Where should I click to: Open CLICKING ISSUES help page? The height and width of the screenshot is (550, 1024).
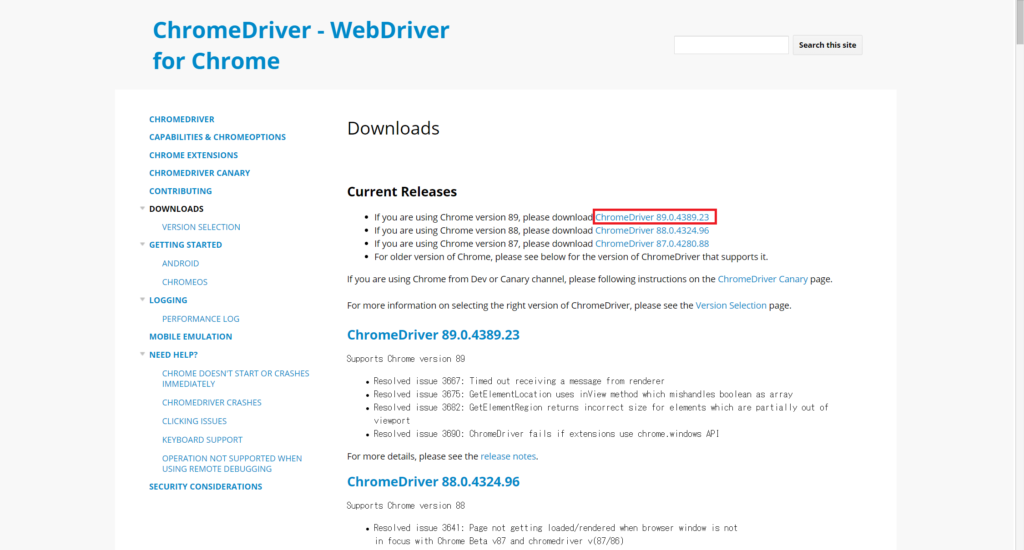(x=195, y=421)
